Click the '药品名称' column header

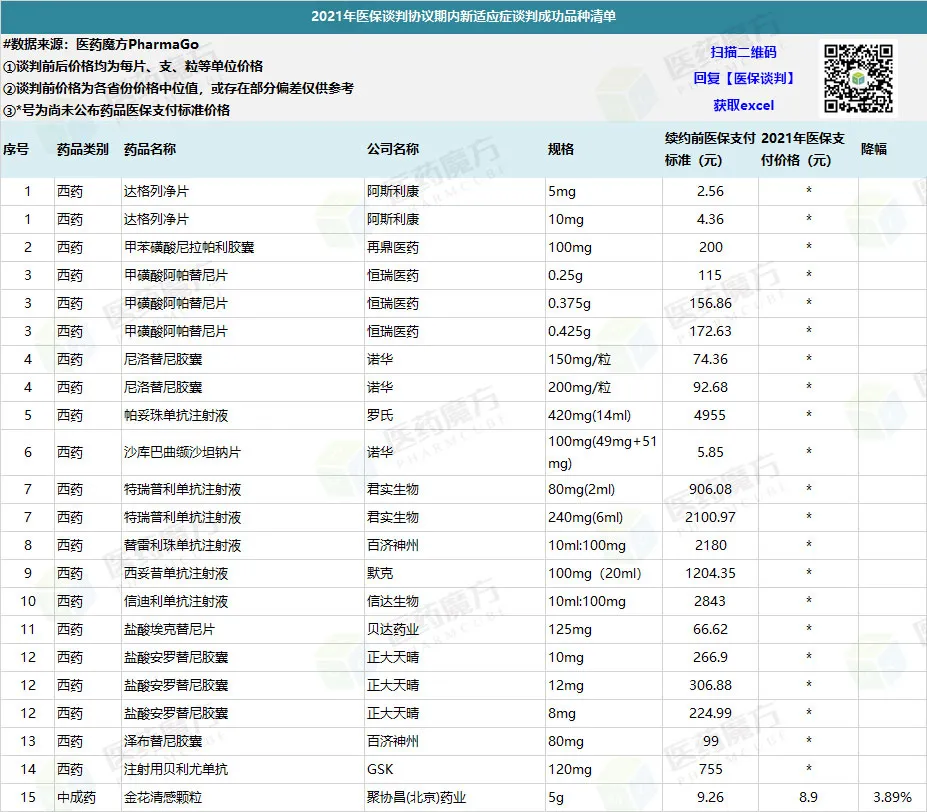coord(150,149)
